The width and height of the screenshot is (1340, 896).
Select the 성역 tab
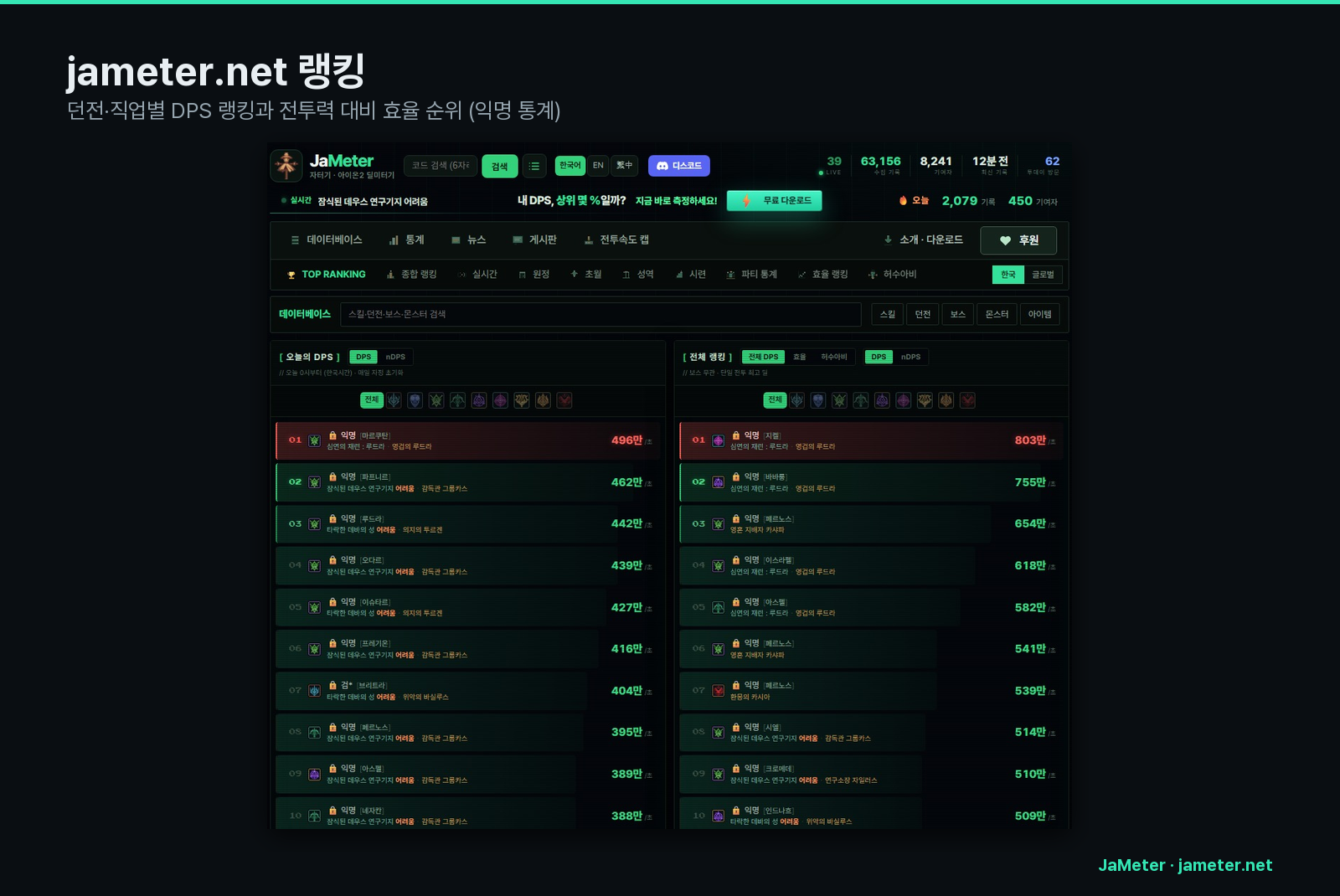click(x=638, y=275)
